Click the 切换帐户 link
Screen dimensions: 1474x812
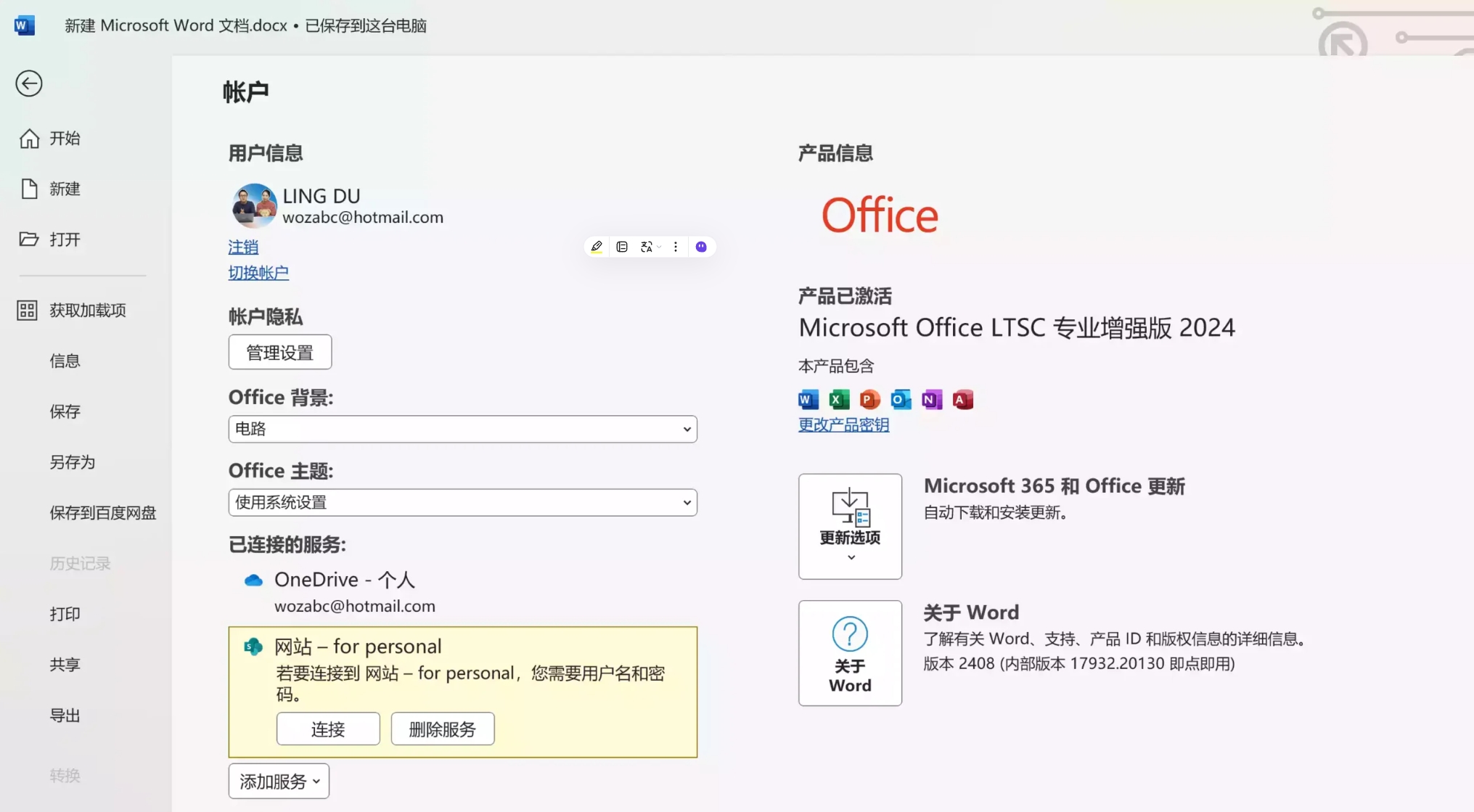point(258,273)
